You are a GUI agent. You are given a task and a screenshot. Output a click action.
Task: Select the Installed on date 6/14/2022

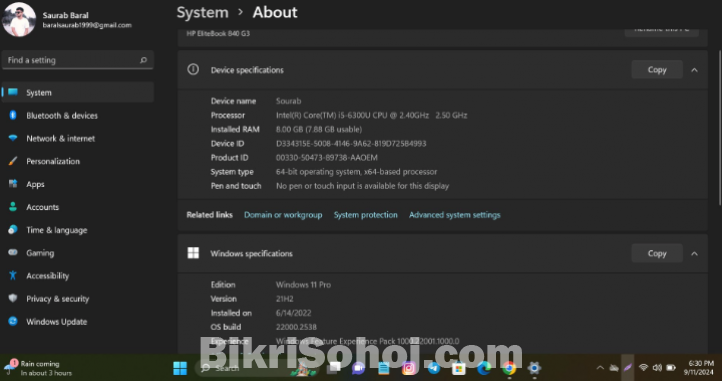click(293, 313)
